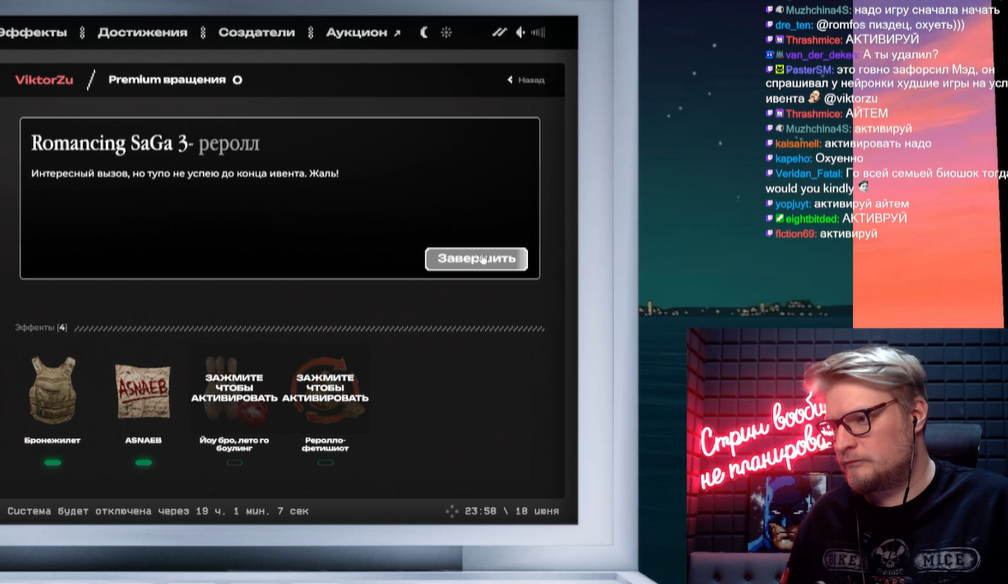Open the ViktorZu profile link

[x=44, y=80]
